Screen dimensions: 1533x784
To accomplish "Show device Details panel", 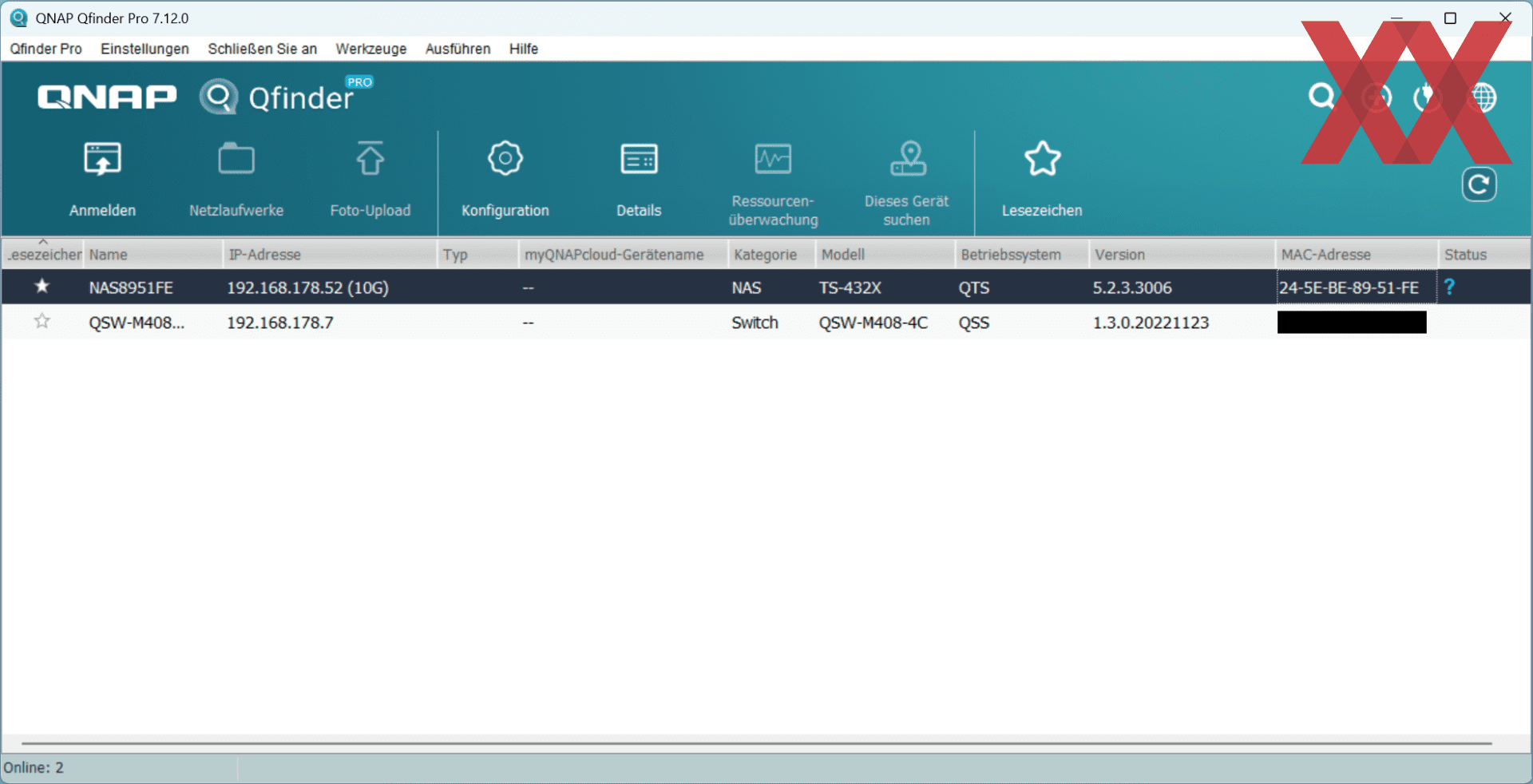I will click(x=639, y=159).
